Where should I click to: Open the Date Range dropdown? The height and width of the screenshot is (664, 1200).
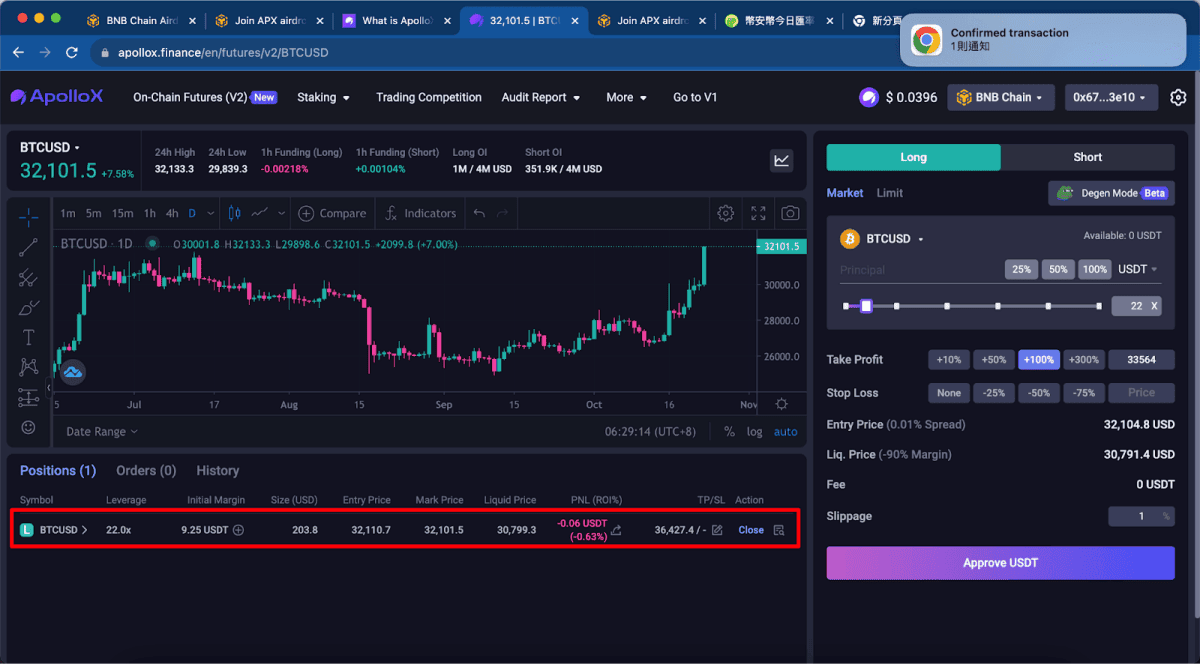coord(102,432)
